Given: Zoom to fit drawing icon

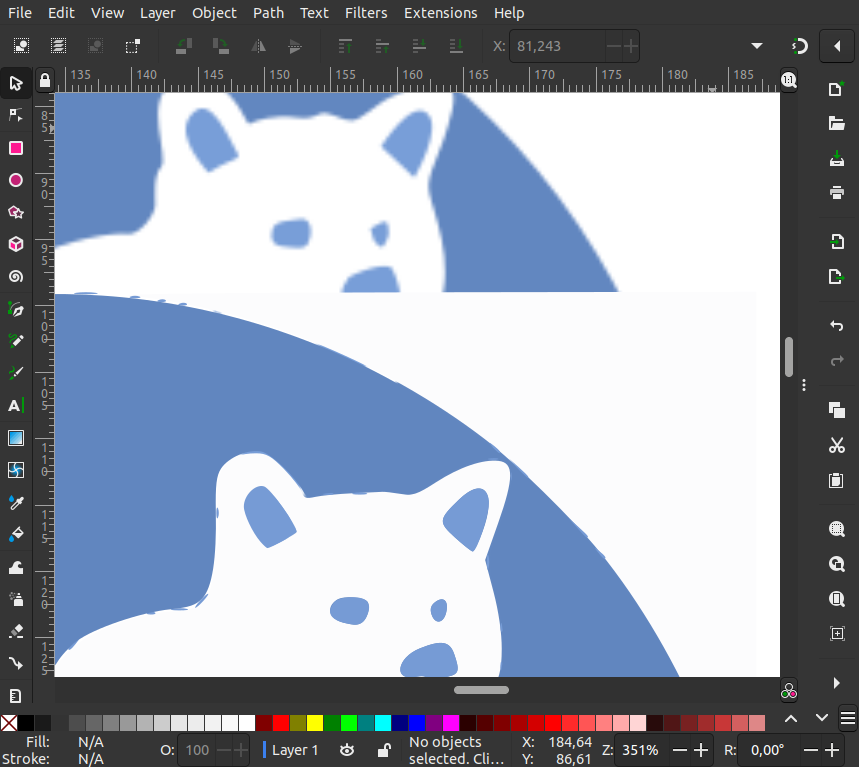Looking at the screenshot, I should pos(837,564).
